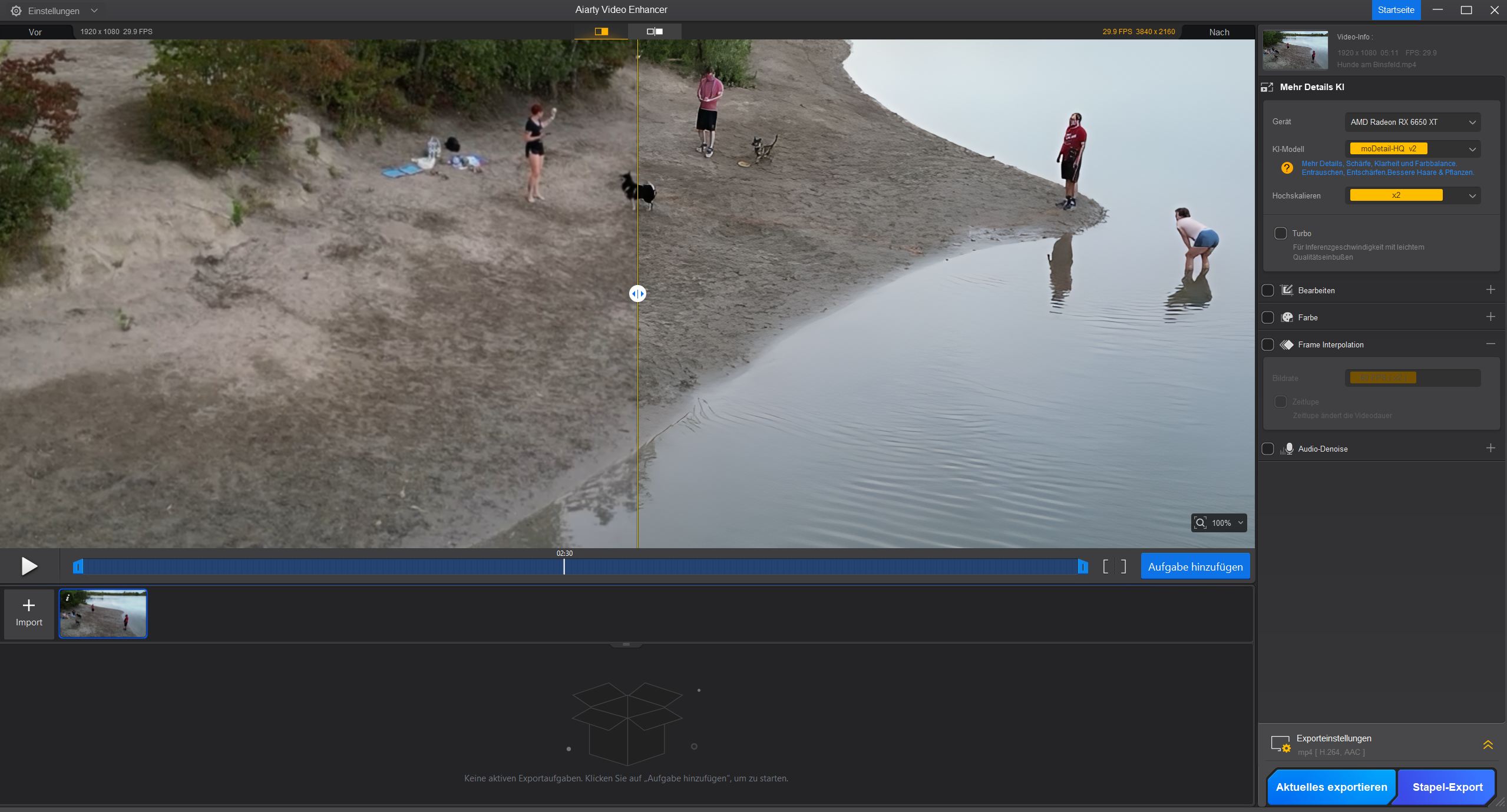Select side-by-side comparison mode icon
The height and width of the screenshot is (812, 1507).
pos(655,32)
